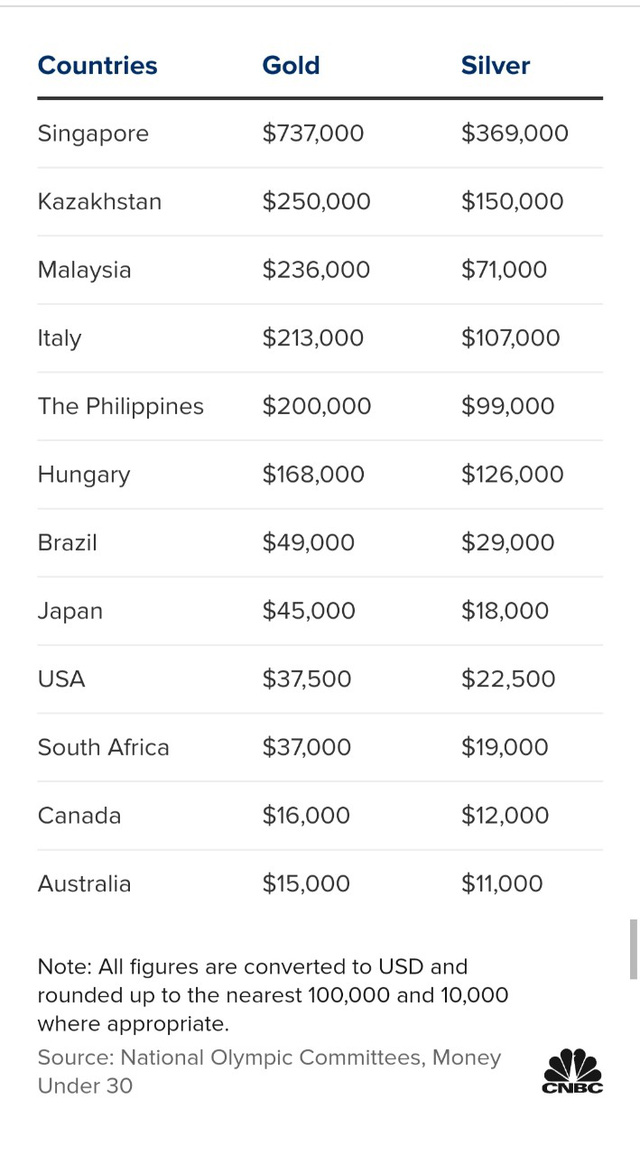The width and height of the screenshot is (640, 1155).
Task: Click South Africa's silver value $19,000
Action: (504, 747)
